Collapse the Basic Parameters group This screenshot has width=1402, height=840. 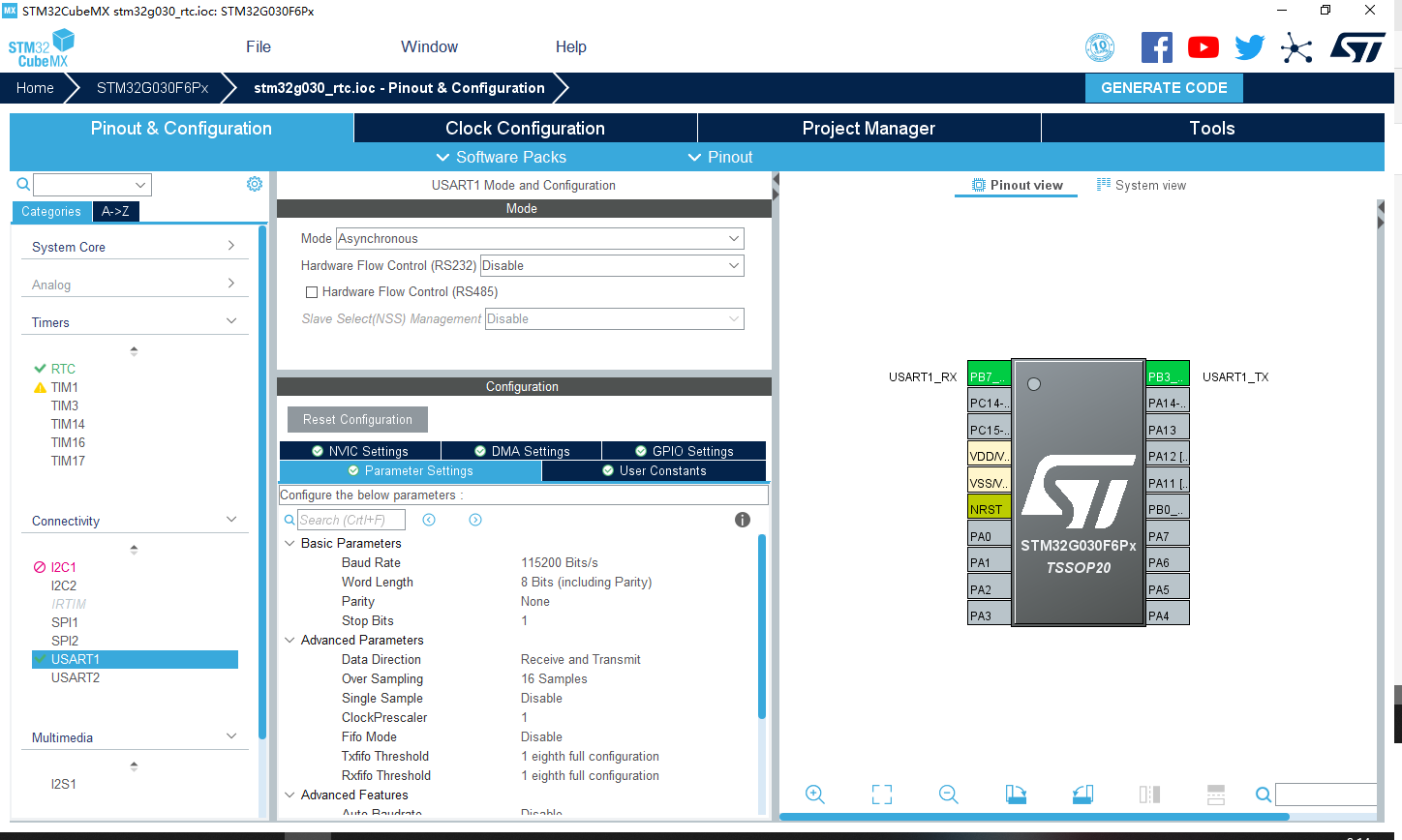pyautogui.click(x=290, y=543)
